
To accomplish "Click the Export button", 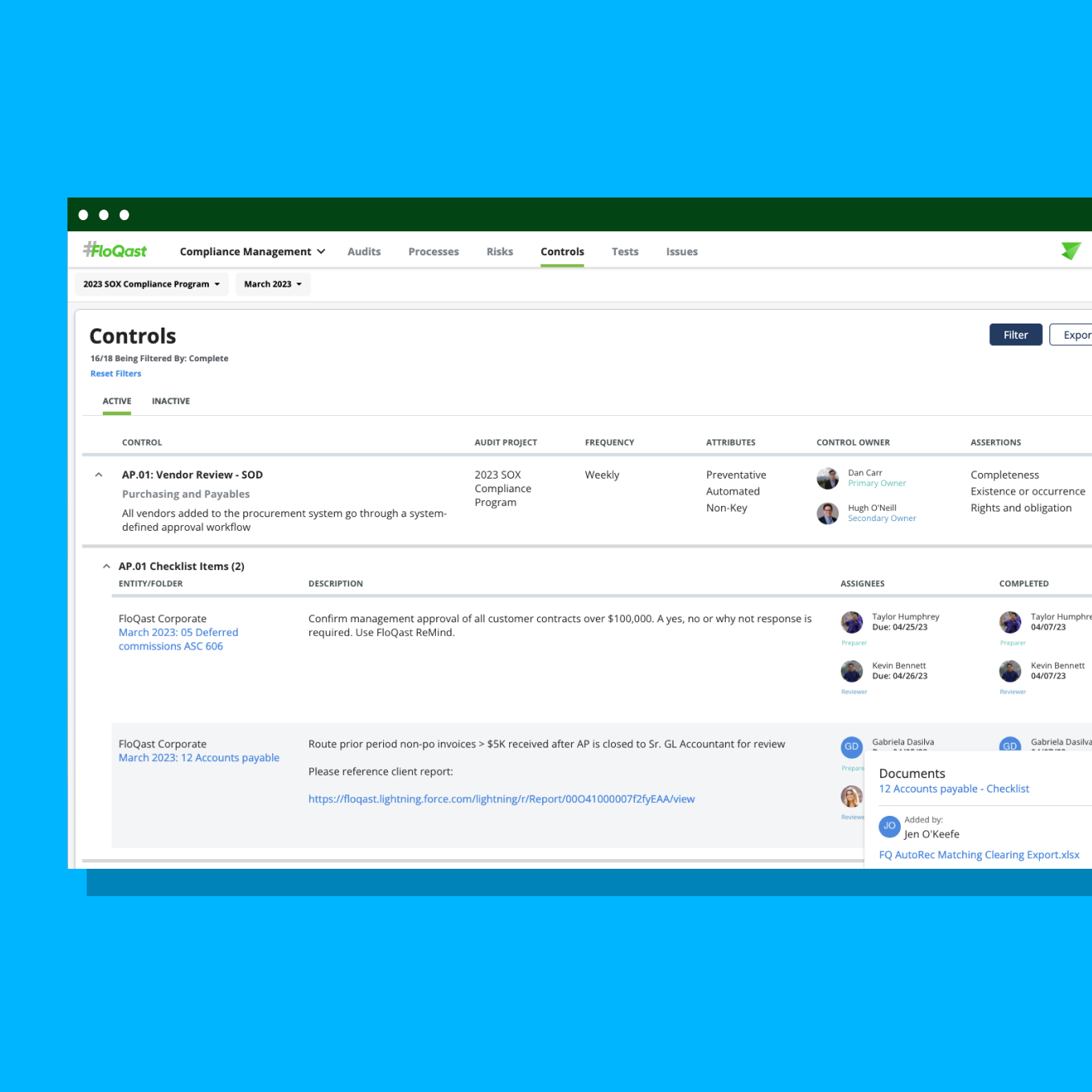I will [1071, 335].
